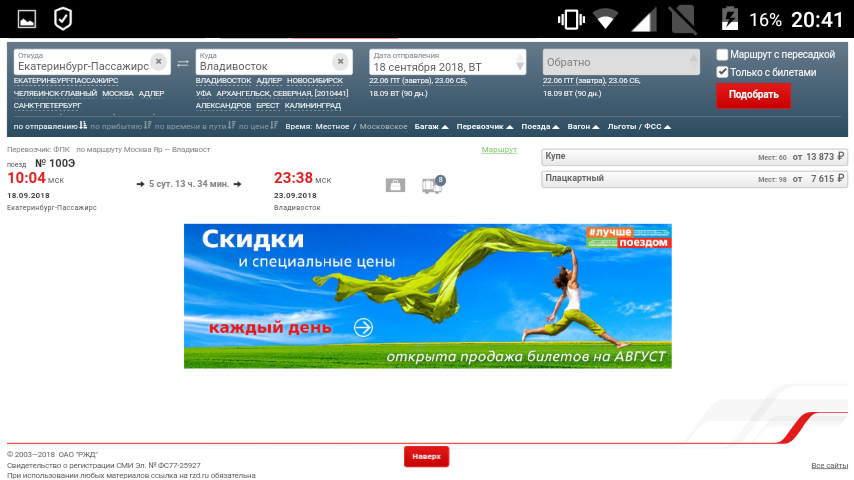Click the Обратно return date field
The width and height of the screenshot is (854, 480).
coord(620,62)
